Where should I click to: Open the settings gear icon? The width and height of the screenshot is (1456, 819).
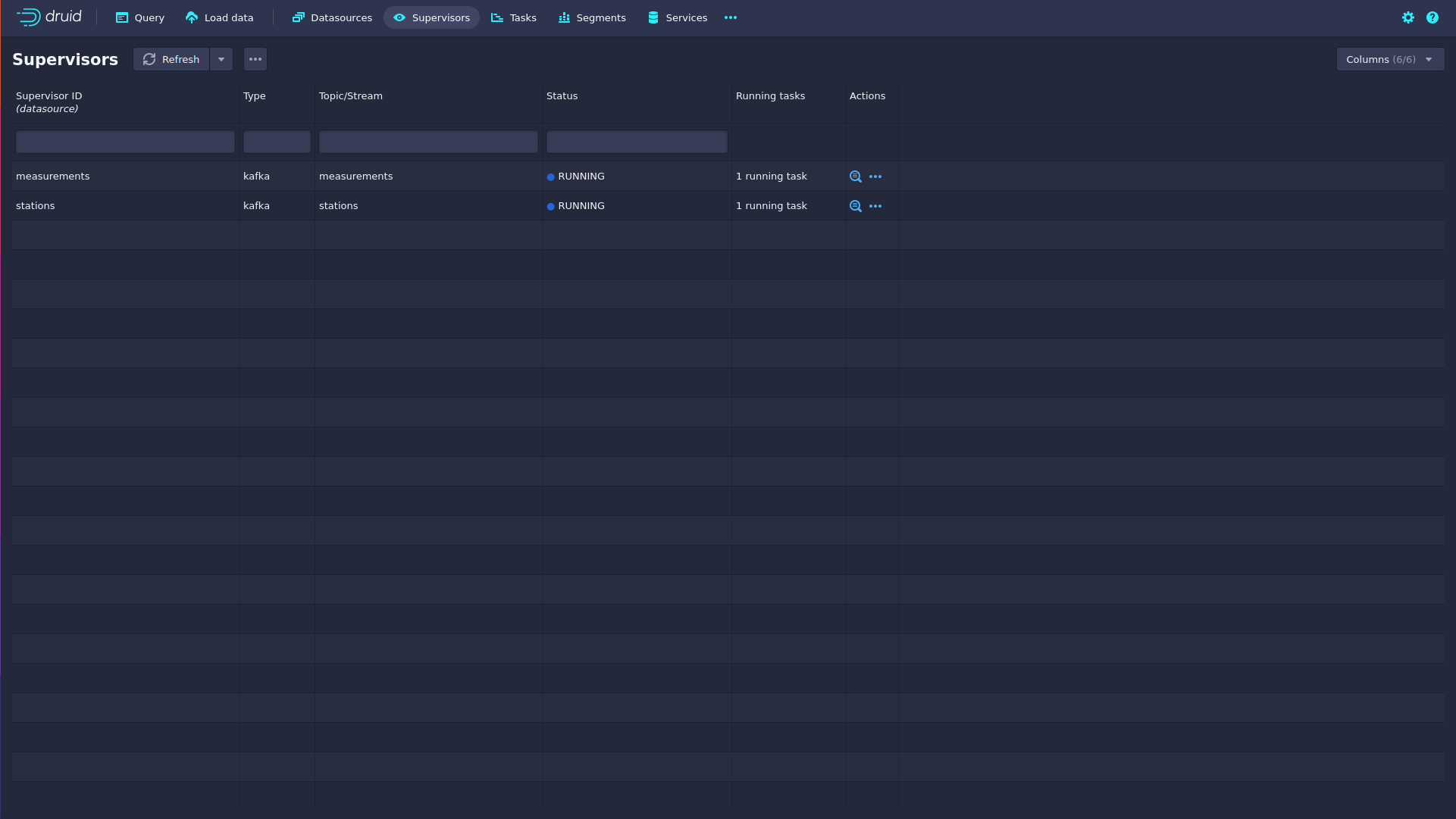click(x=1407, y=17)
